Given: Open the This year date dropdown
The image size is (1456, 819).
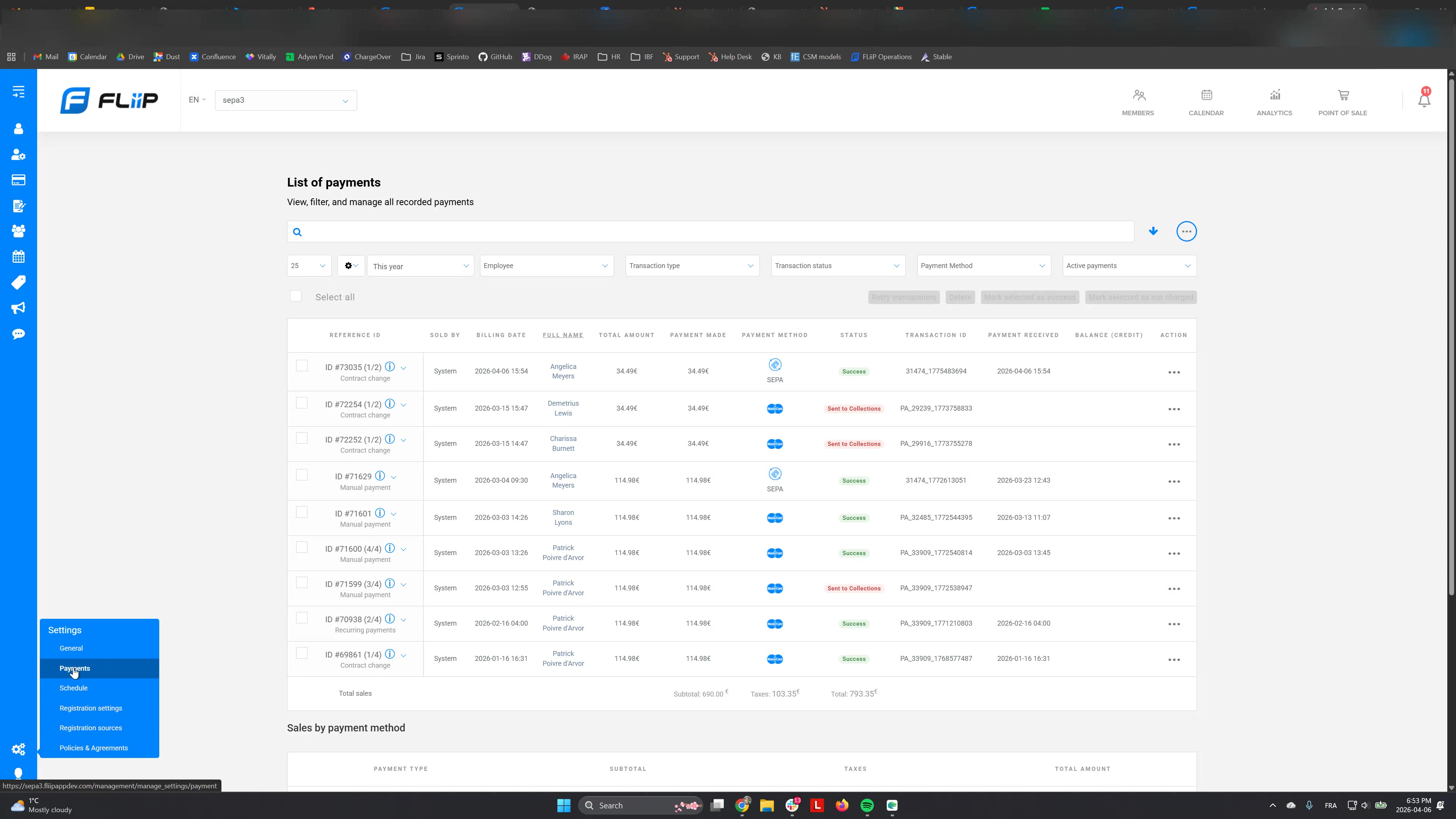Looking at the screenshot, I should coord(420,266).
